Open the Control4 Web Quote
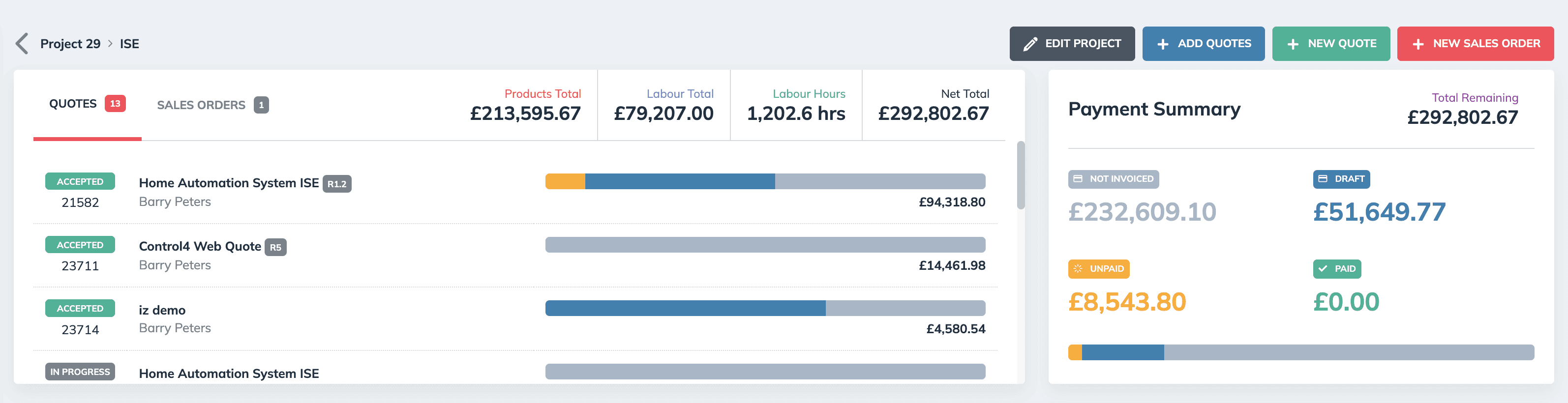The image size is (1568, 403). [x=200, y=246]
